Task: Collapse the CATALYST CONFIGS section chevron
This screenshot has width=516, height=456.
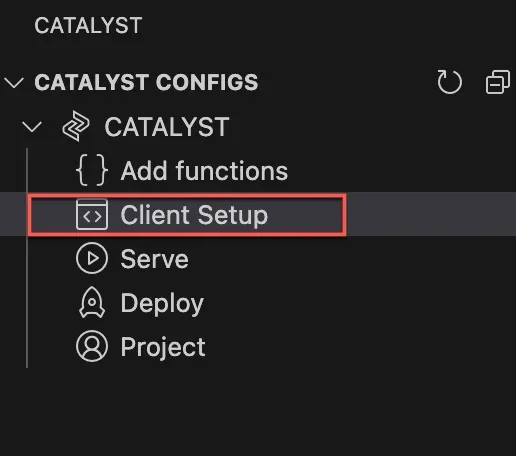Action: (x=14, y=82)
